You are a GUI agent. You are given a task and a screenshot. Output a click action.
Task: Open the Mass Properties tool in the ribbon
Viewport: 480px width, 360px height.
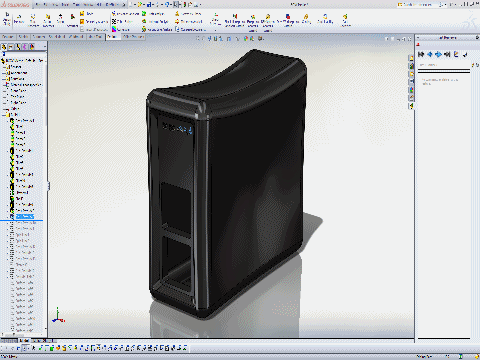[x=33, y=20]
